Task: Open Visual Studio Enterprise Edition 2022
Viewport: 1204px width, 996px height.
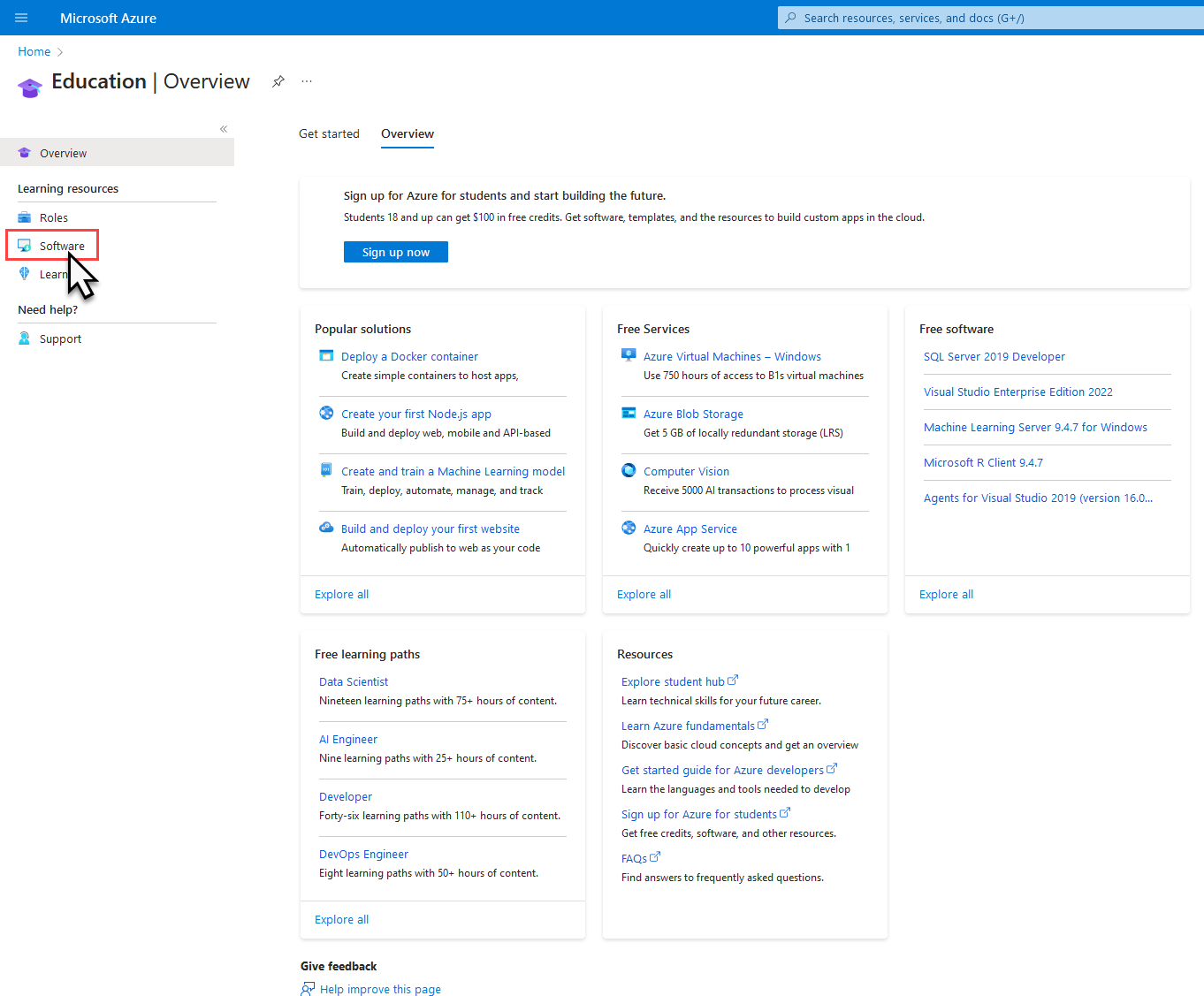Action: pos(1018,392)
